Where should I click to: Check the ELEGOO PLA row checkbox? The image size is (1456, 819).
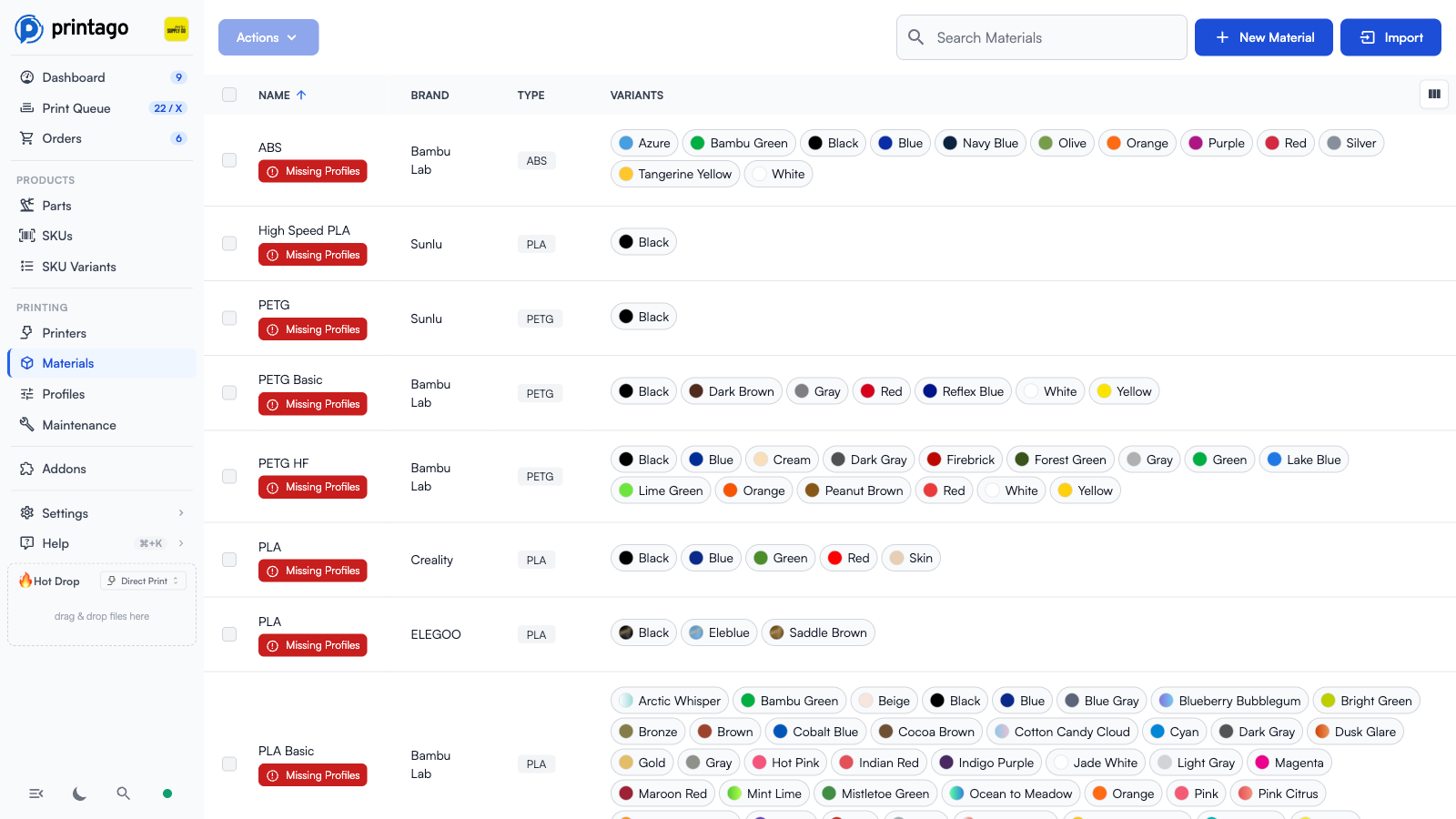229,635
